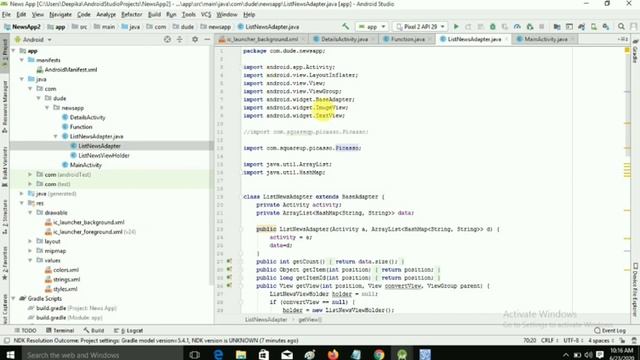Collapse the manifests folder
640x360 pixels.
[22, 60]
